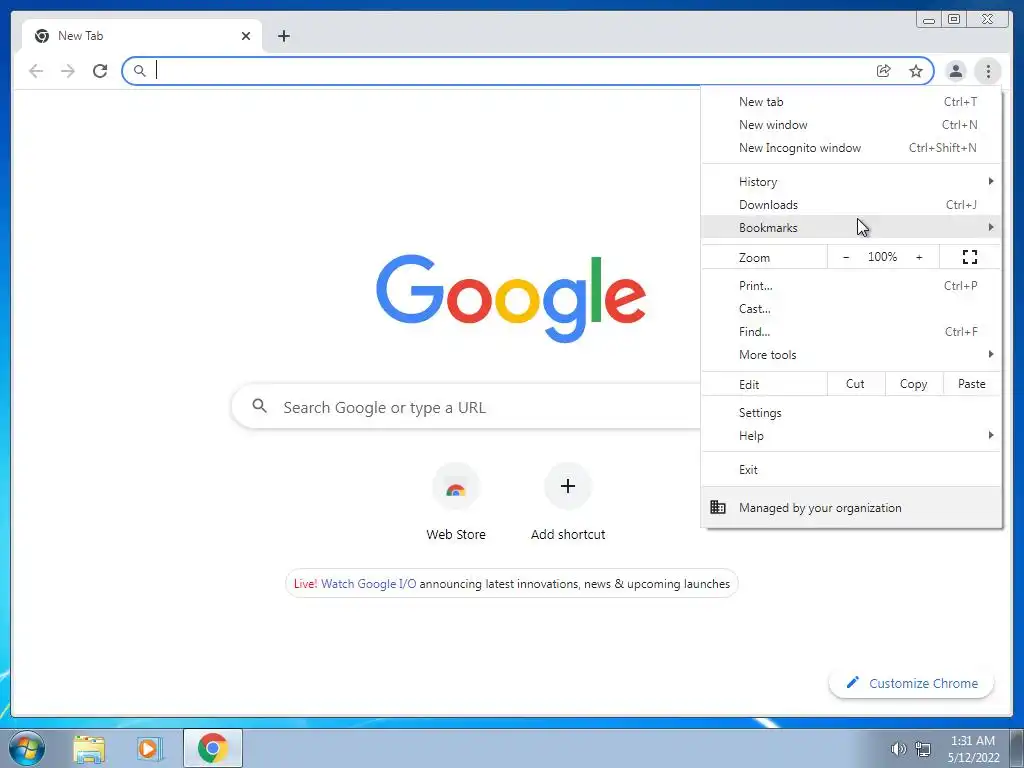Click the clock in the system tray

[x=973, y=749]
